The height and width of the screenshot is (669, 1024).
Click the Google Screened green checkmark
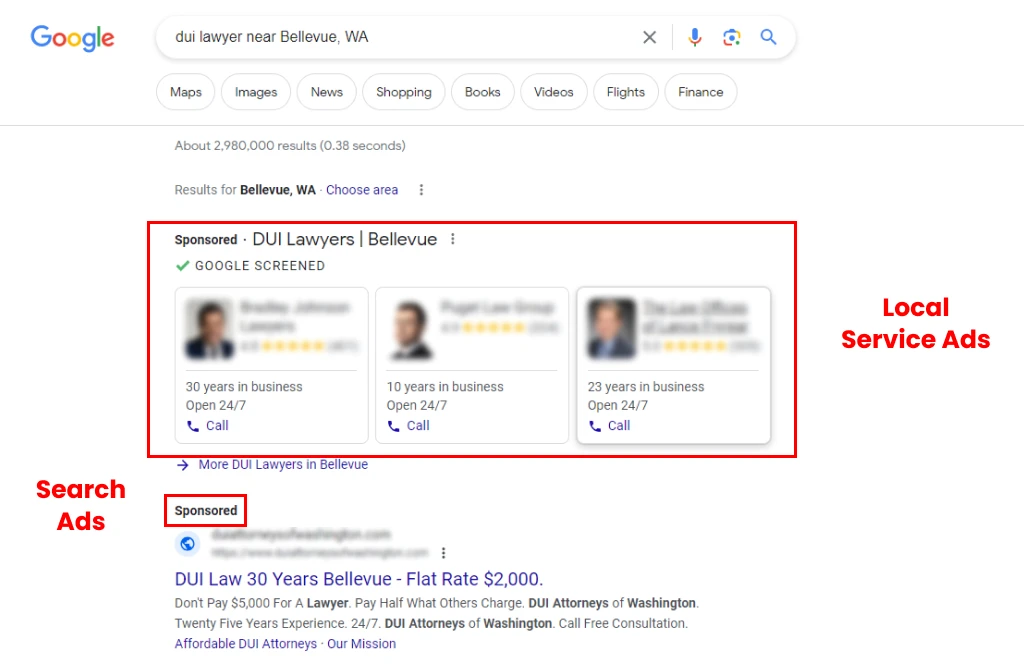pos(183,266)
